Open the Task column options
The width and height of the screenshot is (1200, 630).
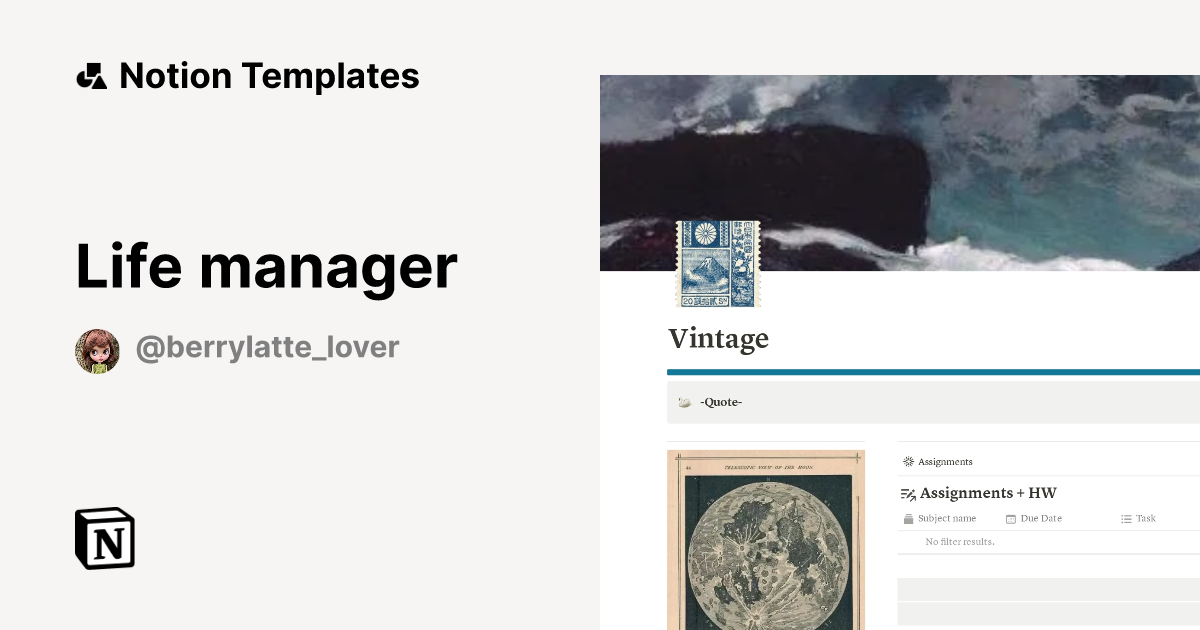pyautogui.click(x=1145, y=518)
